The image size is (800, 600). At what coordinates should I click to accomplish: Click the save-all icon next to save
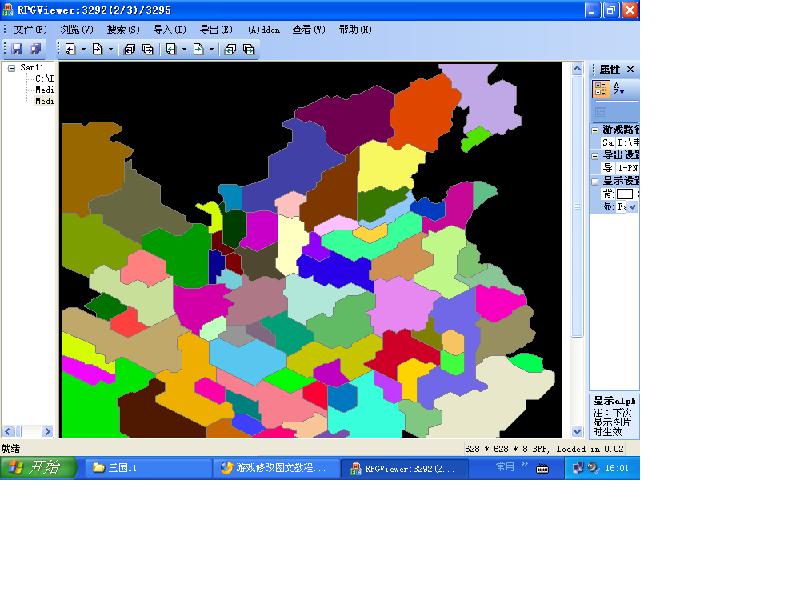(36, 48)
